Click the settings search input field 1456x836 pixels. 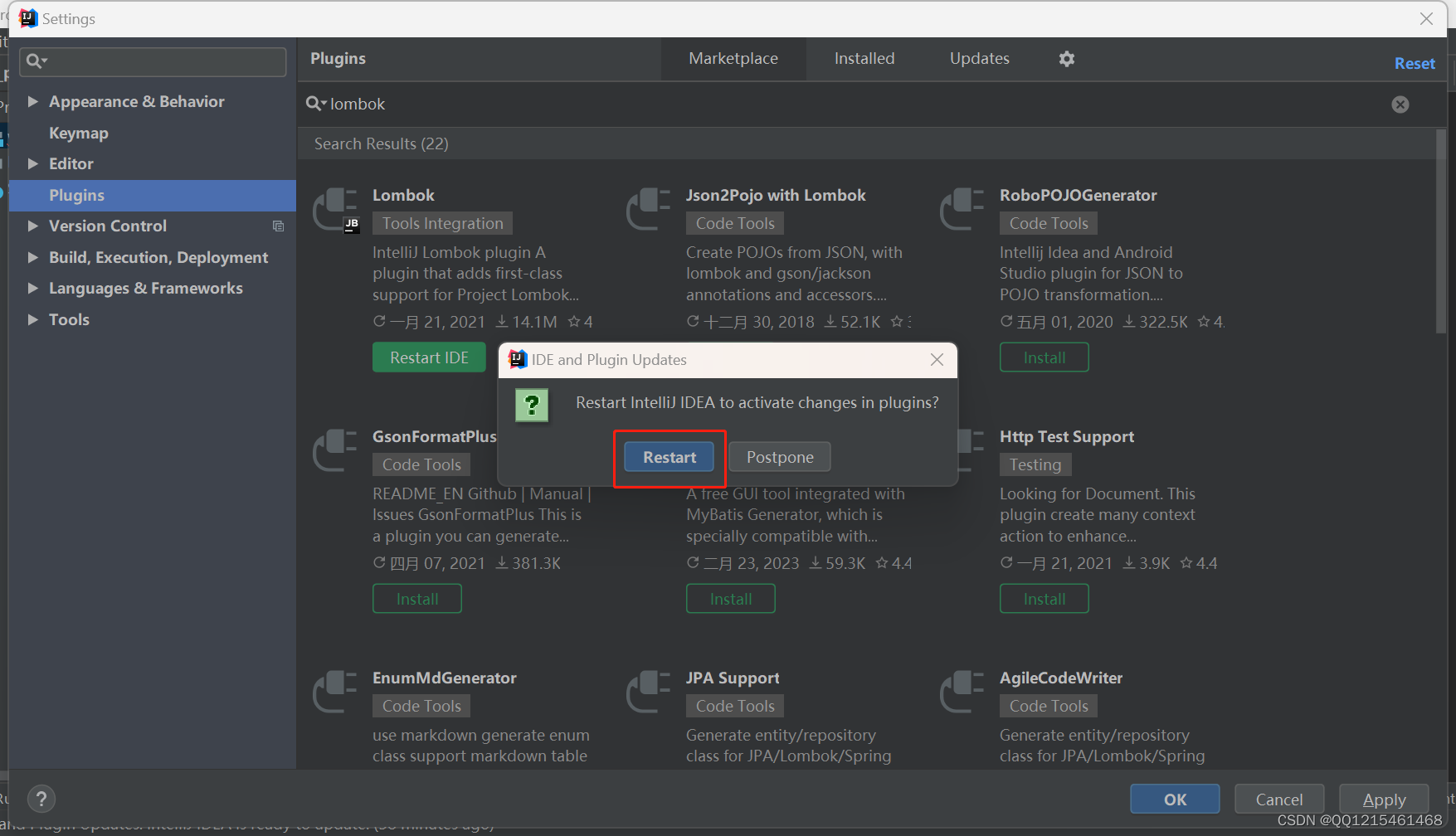tap(153, 61)
